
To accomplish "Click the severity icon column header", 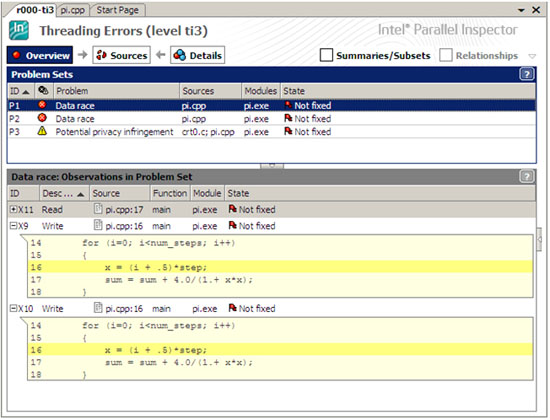I will click(43, 91).
